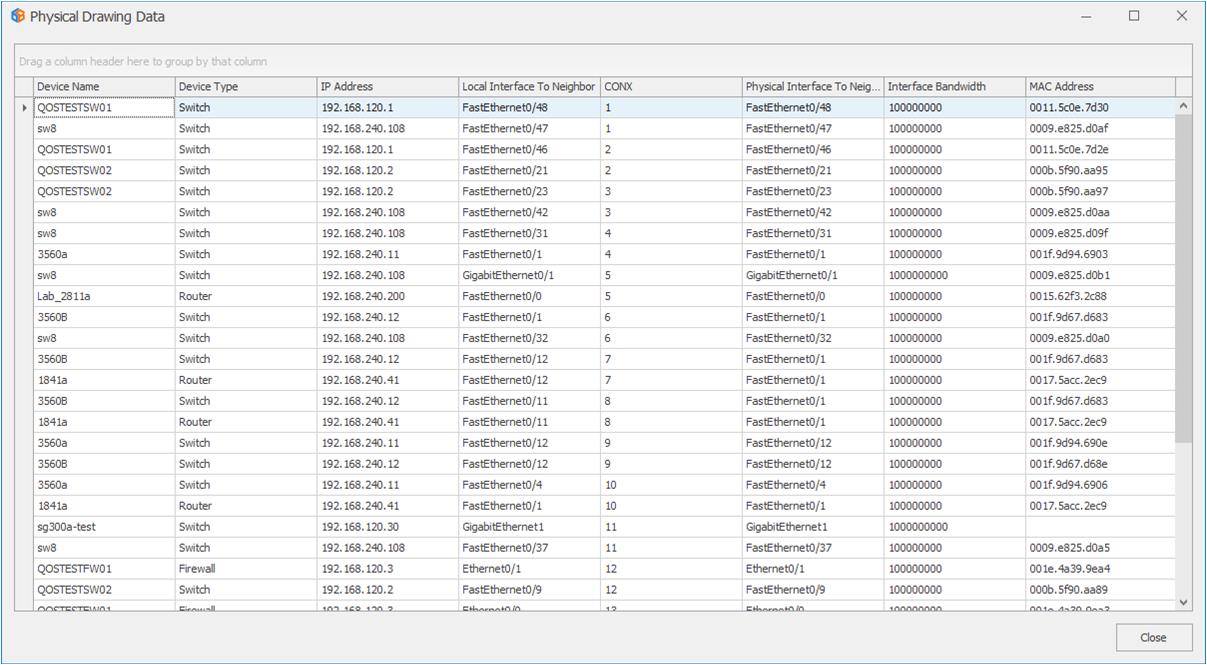Select the local interface cell FastEthernet0/37
The height and width of the screenshot is (665, 1207).
point(530,548)
